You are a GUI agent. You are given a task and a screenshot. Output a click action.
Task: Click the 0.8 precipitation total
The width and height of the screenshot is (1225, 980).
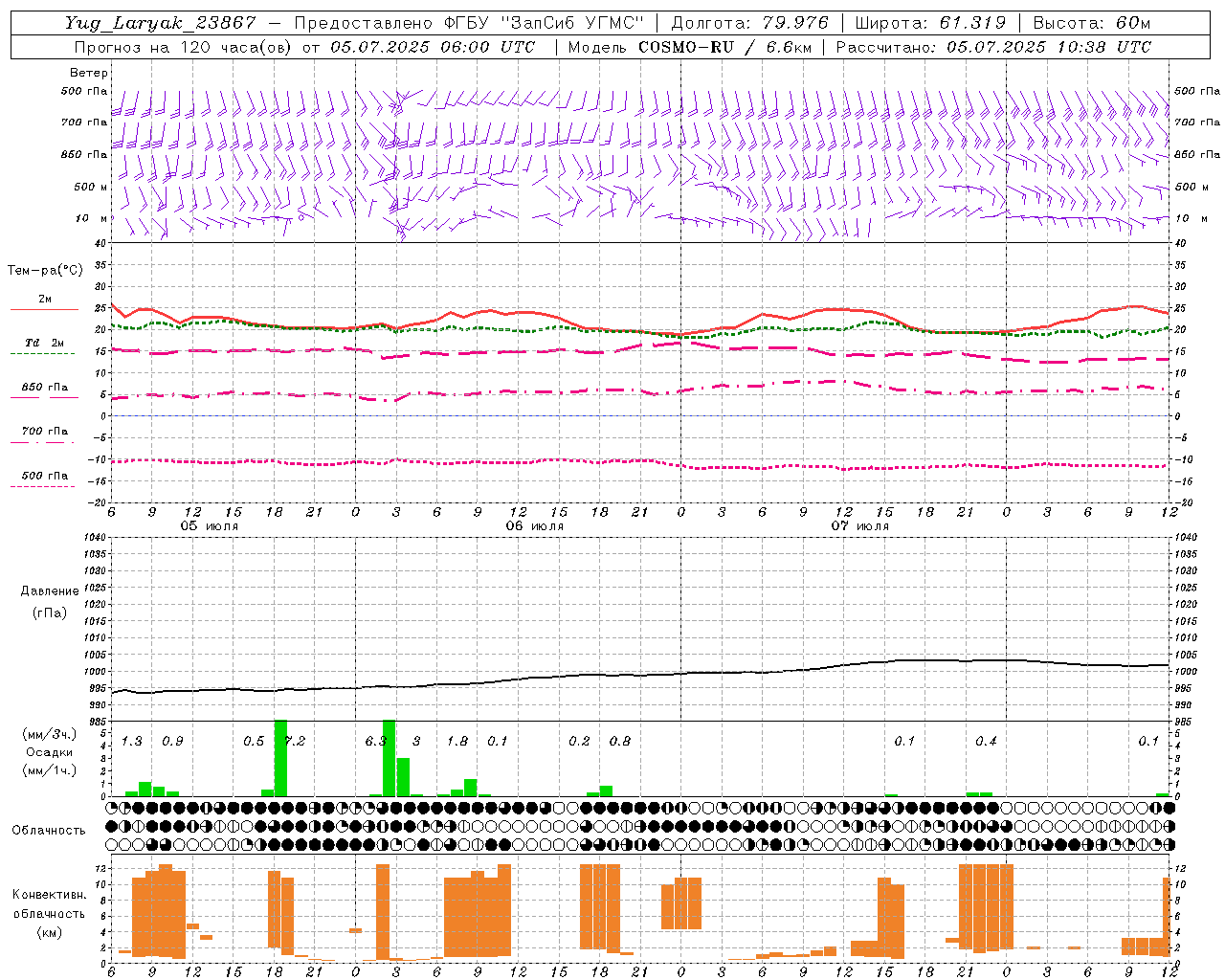[620, 742]
